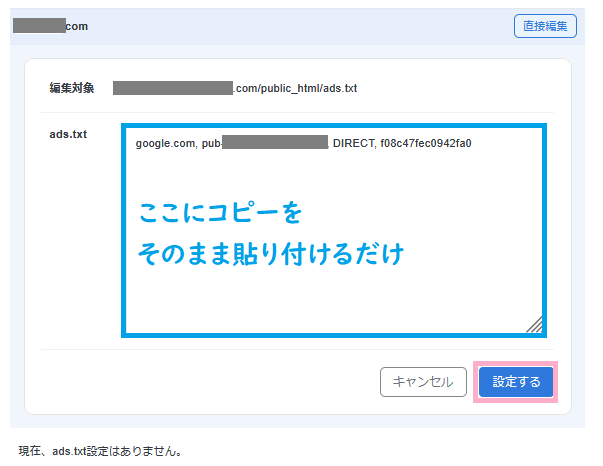Image resolution: width=603 pixels, height=466 pixels.
Task: Click the blue ここにコピーを annotation text
Action: coord(220,213)
